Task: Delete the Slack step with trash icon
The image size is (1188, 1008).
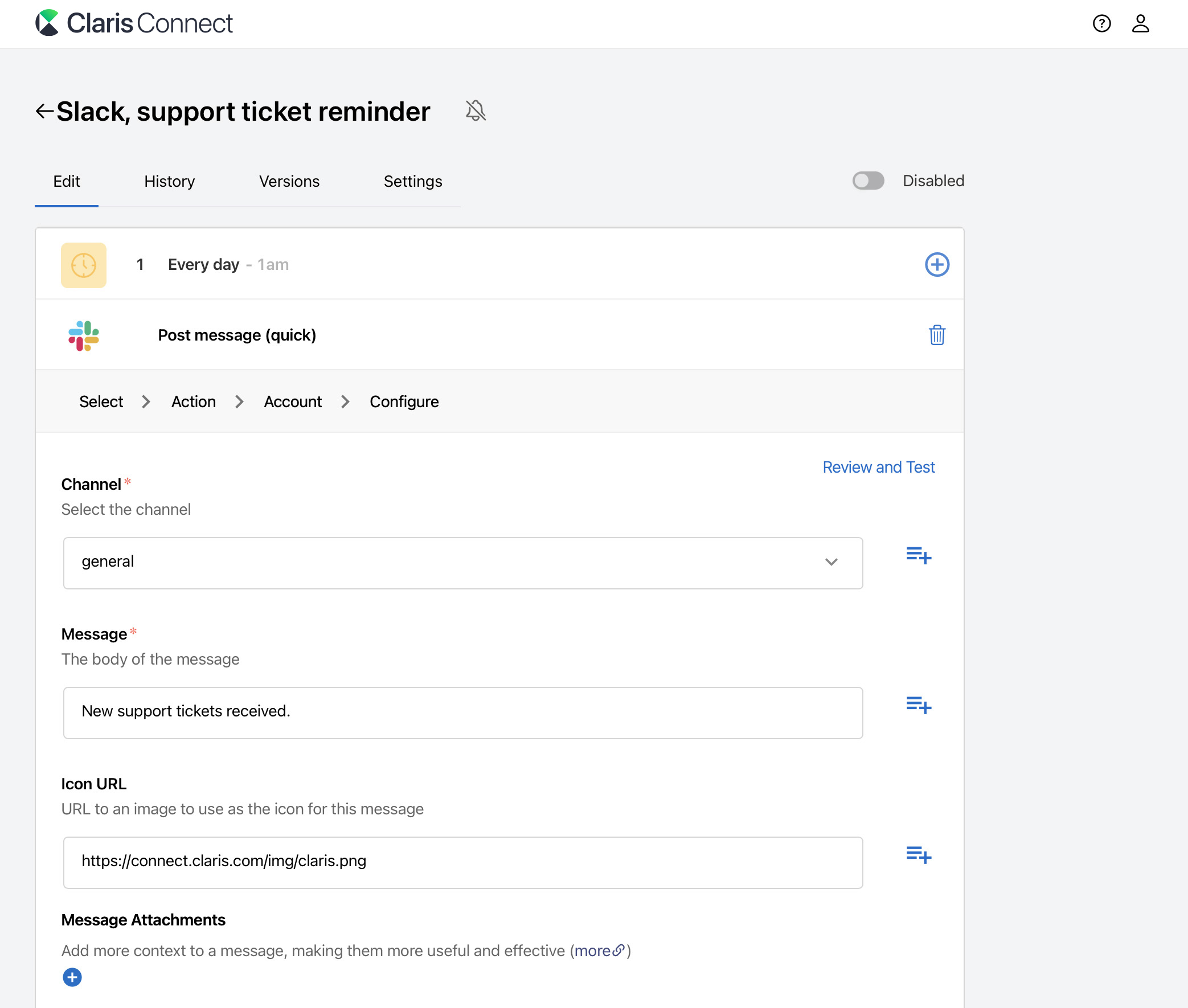Action: coord(937,335)
